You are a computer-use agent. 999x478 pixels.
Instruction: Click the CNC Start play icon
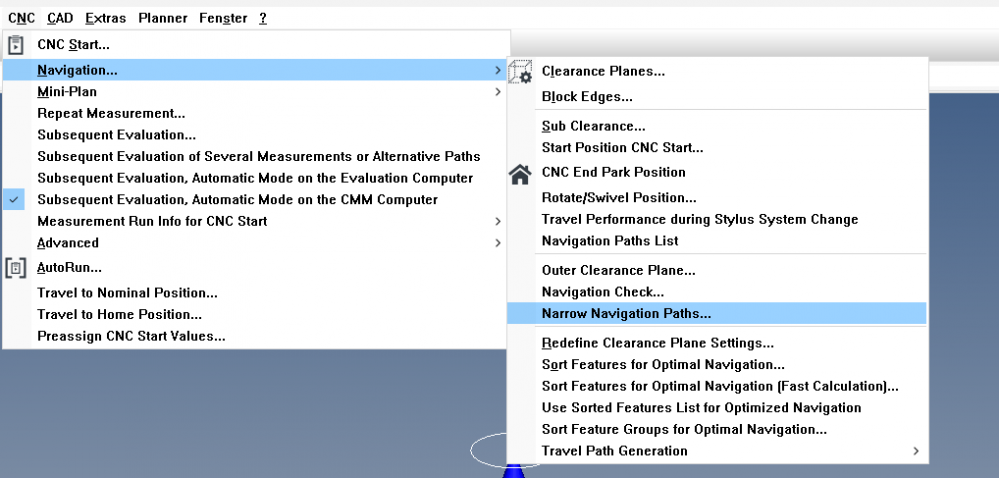click(16, 45)
